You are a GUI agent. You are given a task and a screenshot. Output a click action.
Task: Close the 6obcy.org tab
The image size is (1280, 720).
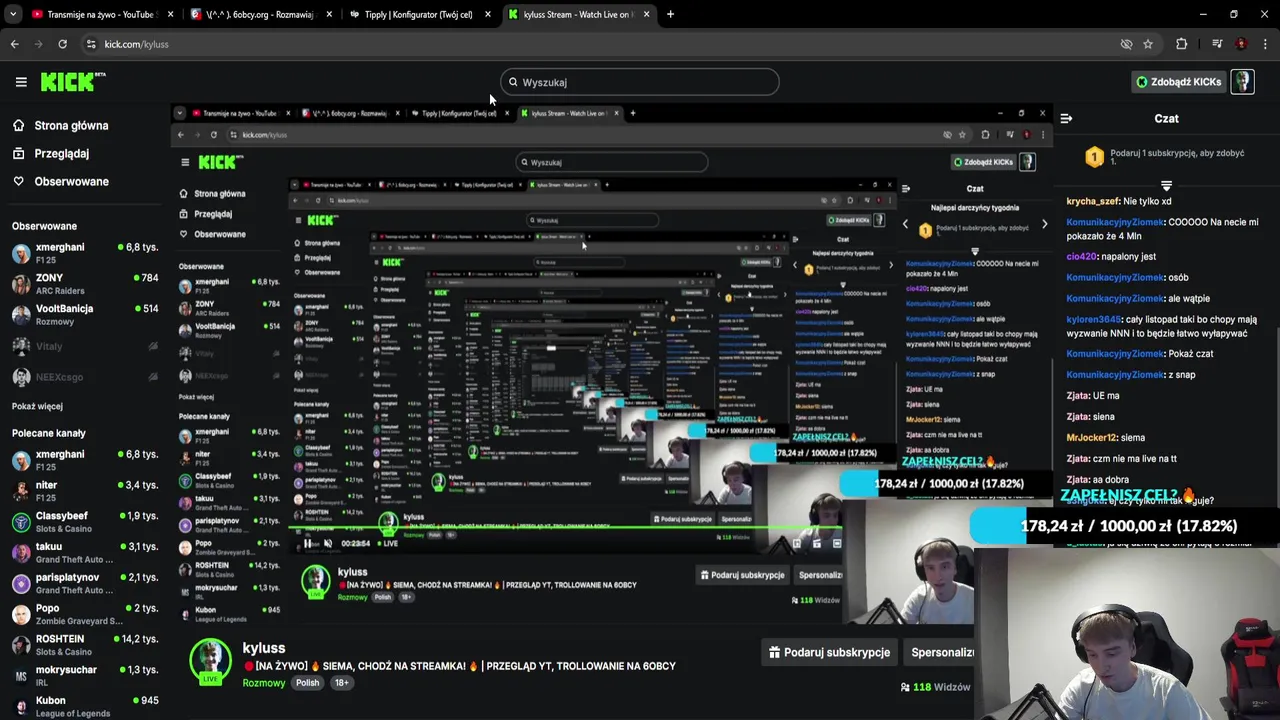coord(329,14)
